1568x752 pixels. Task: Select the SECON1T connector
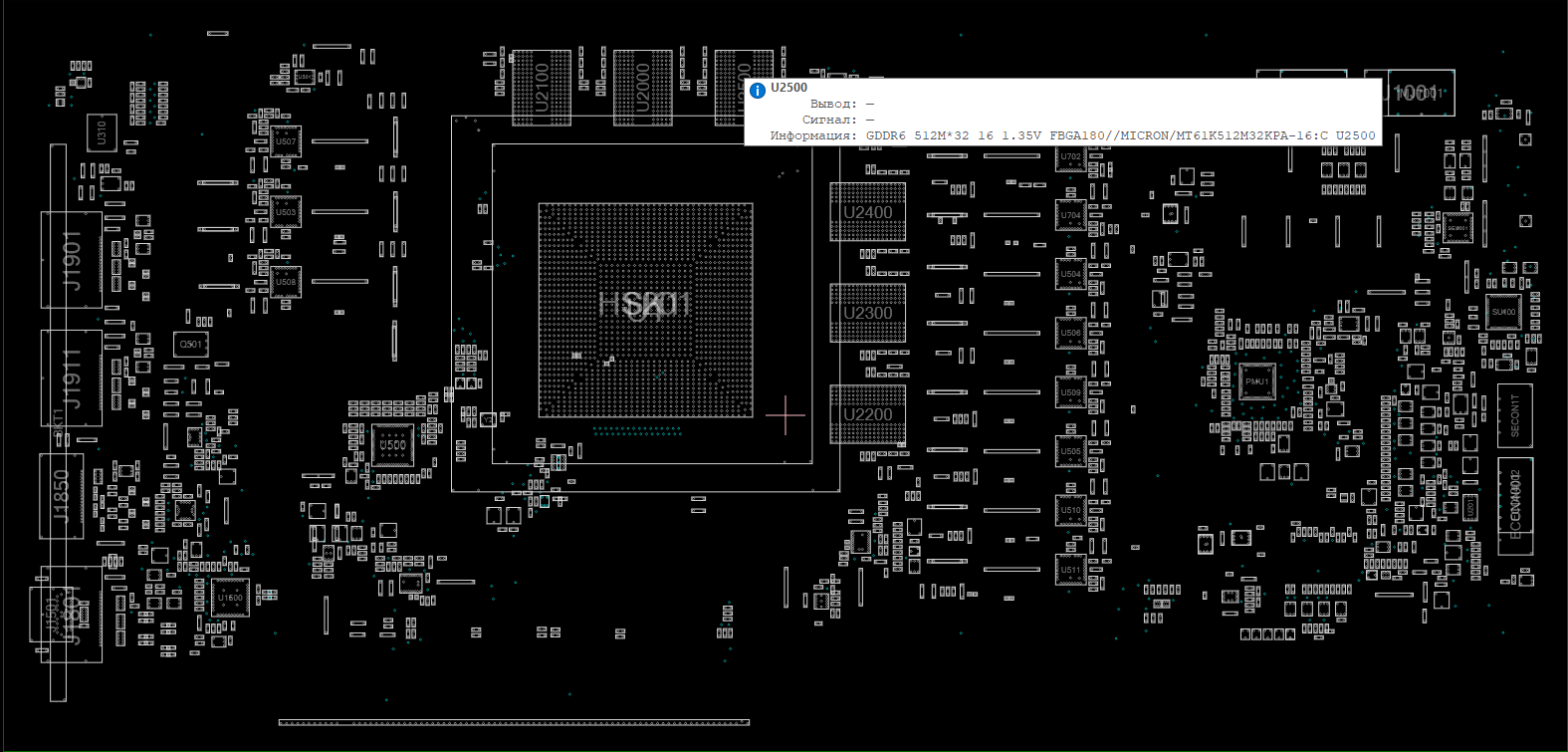(1514, 415)
